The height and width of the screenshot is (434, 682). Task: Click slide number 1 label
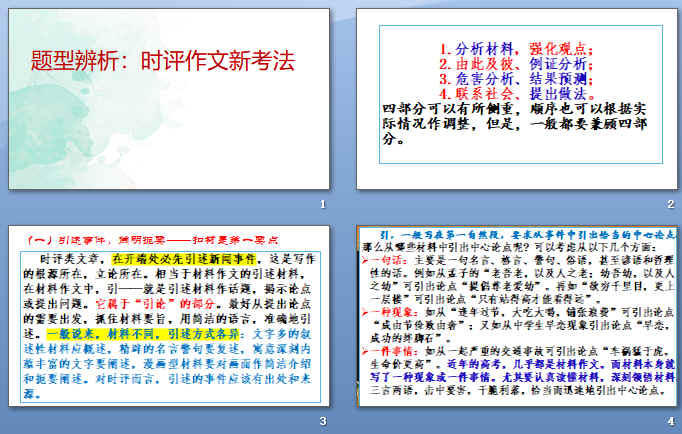(323, 205)
